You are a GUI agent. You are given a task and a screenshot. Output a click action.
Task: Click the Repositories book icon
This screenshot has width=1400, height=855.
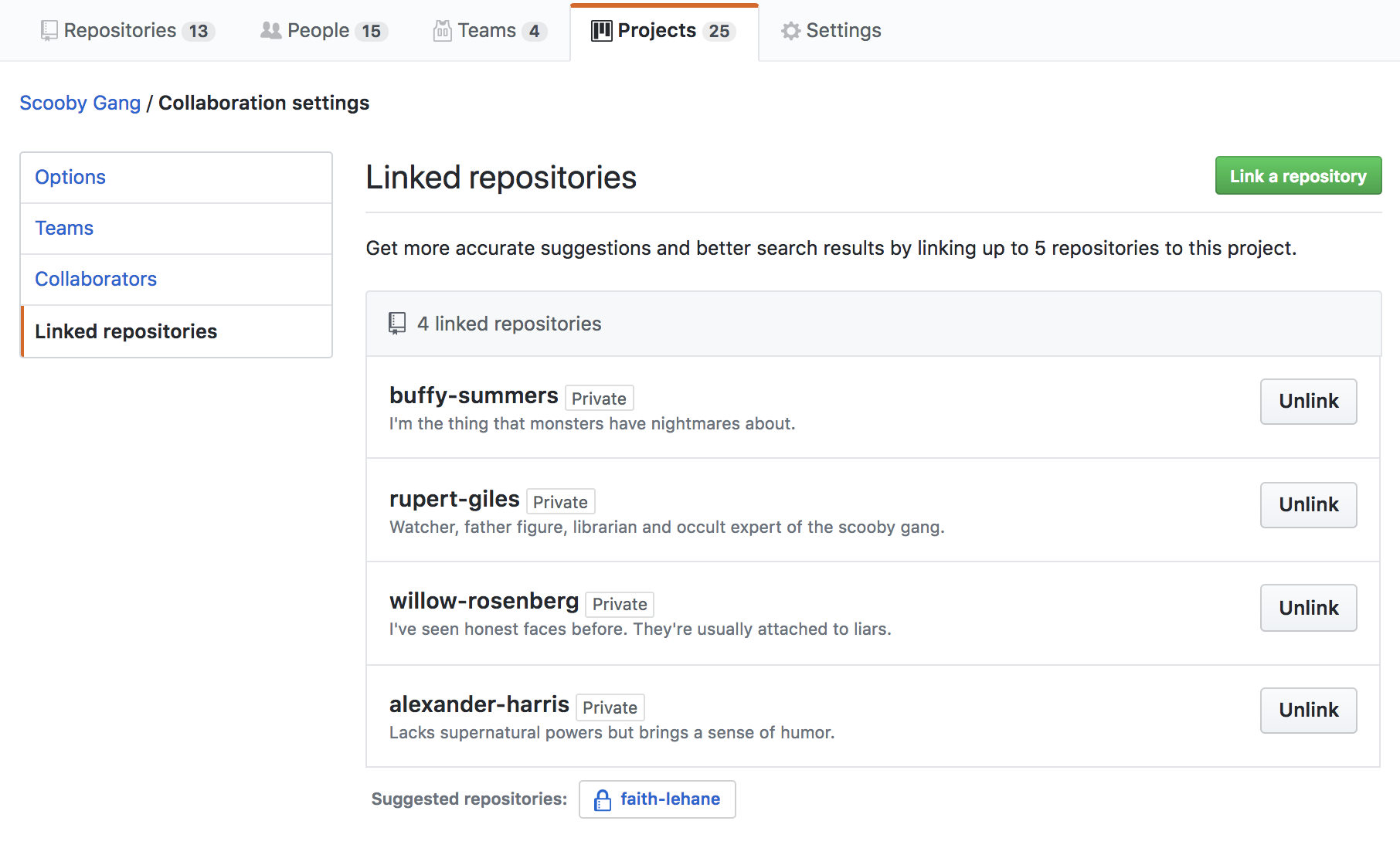click(49, 31)
